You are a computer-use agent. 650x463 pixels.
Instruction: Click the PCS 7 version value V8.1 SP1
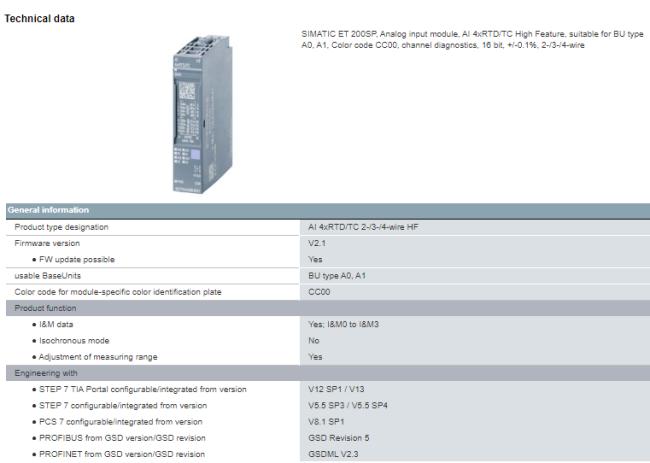pyautogui.click(x=328, y=421)
